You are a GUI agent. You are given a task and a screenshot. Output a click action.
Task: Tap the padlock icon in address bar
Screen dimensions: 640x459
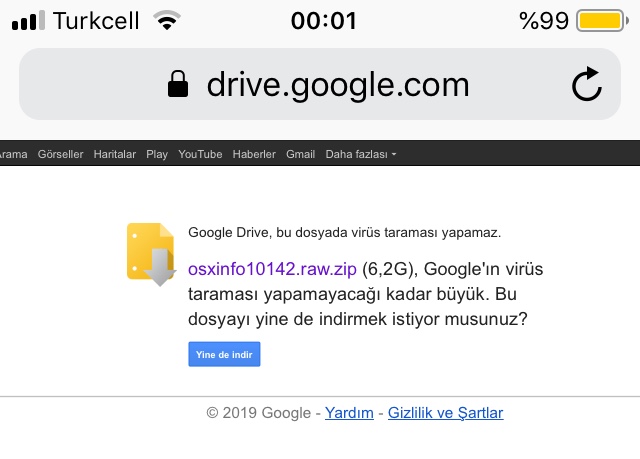click(178, 85)
